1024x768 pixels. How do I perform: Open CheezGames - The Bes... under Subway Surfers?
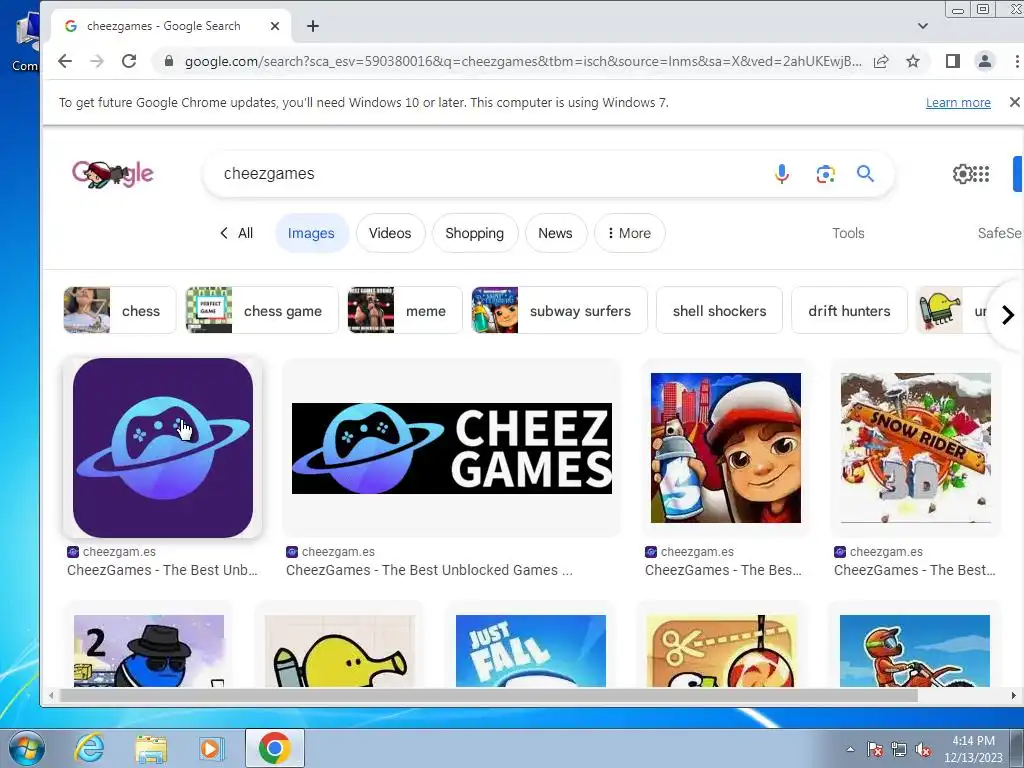tap(723, 570)
